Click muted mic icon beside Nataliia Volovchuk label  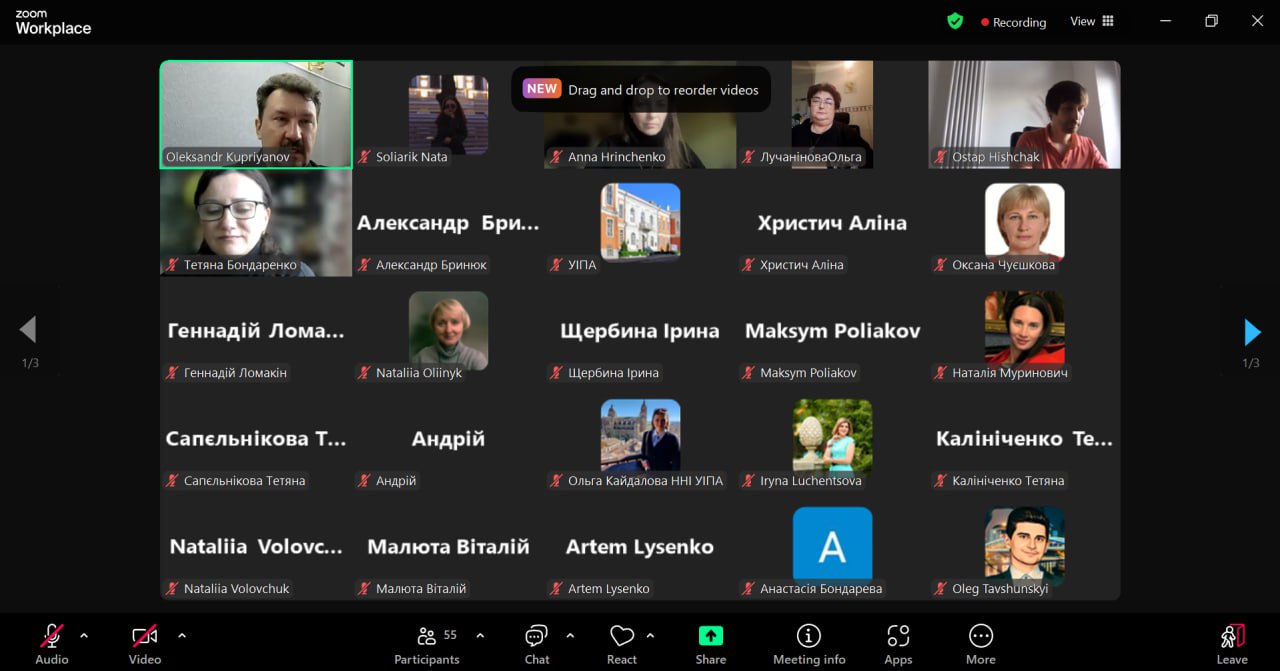pyautogui.click(x=173, y=589)
